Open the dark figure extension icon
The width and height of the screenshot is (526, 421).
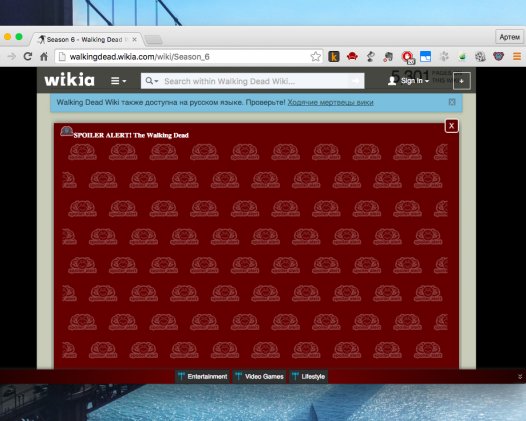(370, 56)
